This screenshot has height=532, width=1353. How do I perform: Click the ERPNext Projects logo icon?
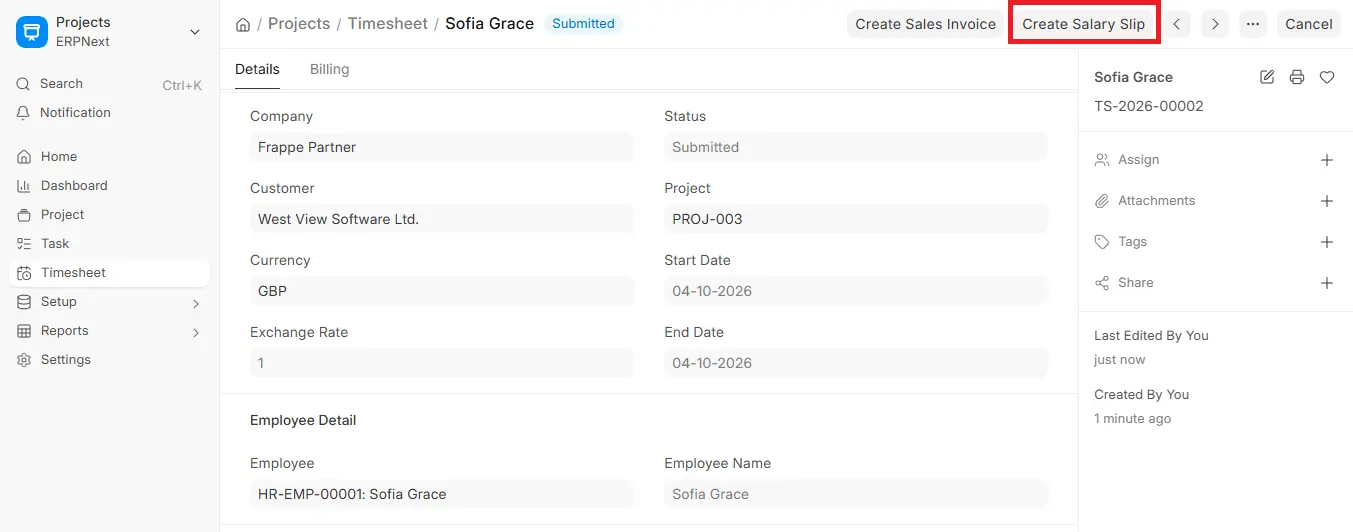tap(32, 32)
